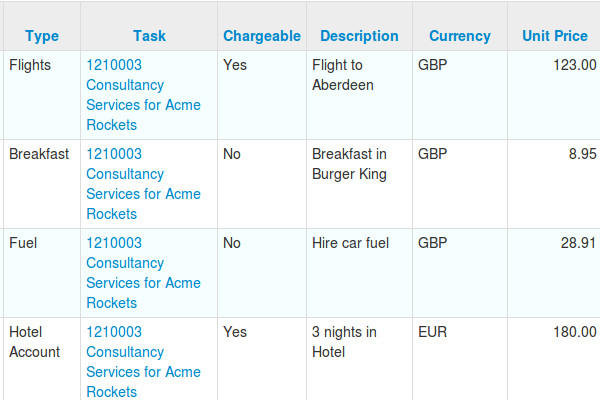Click the 'Breakfast in Burger King' description

click(349, 164)
